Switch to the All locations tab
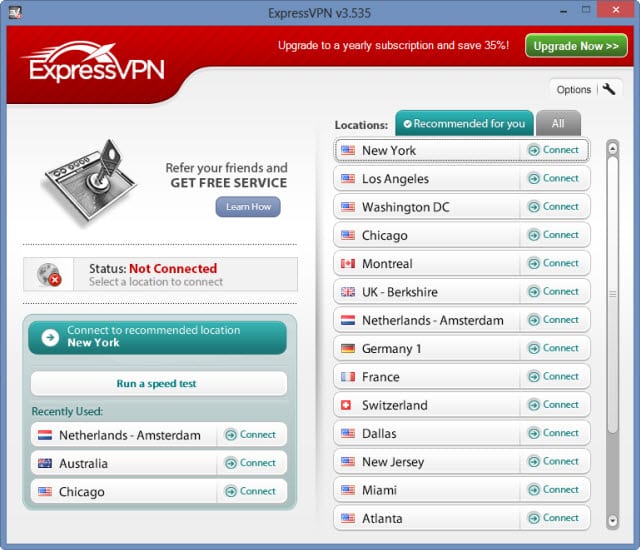 (558, 123)
